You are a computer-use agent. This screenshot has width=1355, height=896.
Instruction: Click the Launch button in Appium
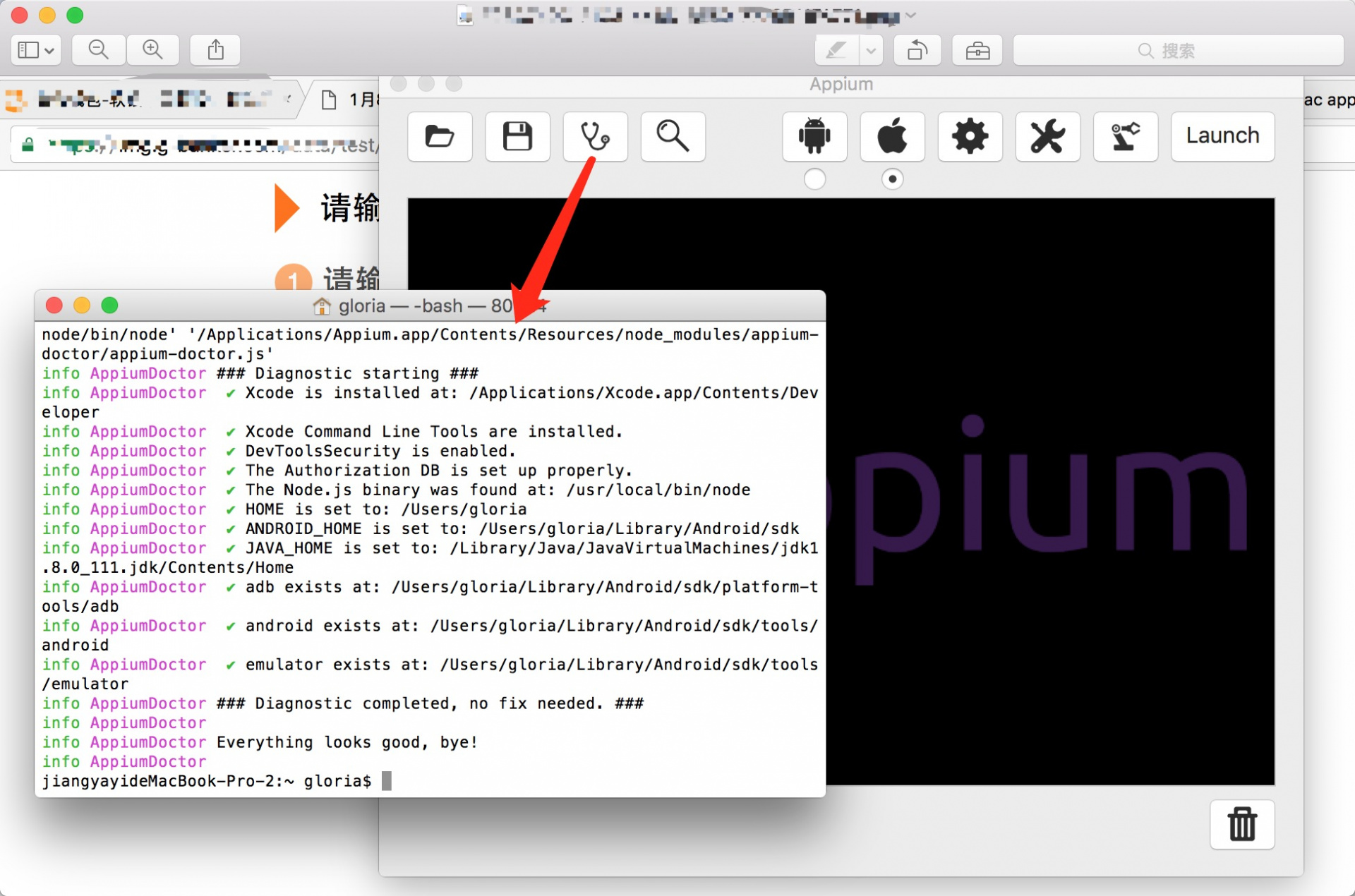tap(1222, 136)
